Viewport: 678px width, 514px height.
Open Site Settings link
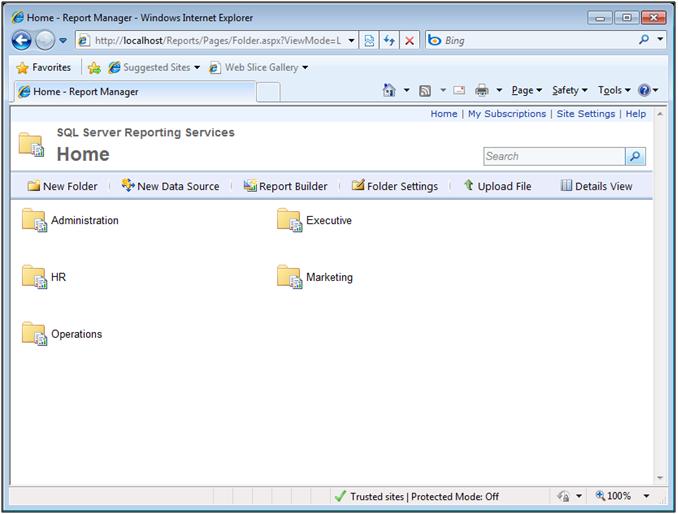[x=585, y=114]
